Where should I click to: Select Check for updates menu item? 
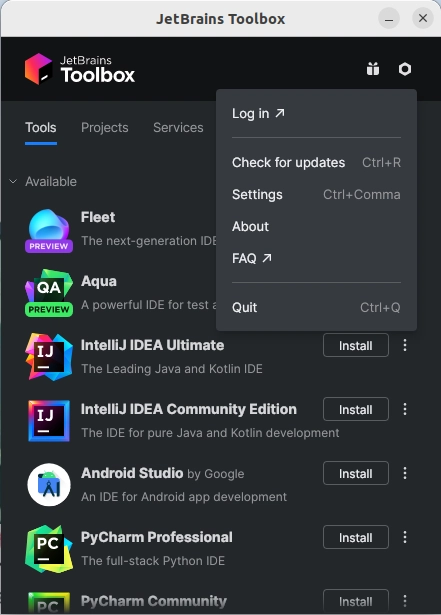pos(316,162)
